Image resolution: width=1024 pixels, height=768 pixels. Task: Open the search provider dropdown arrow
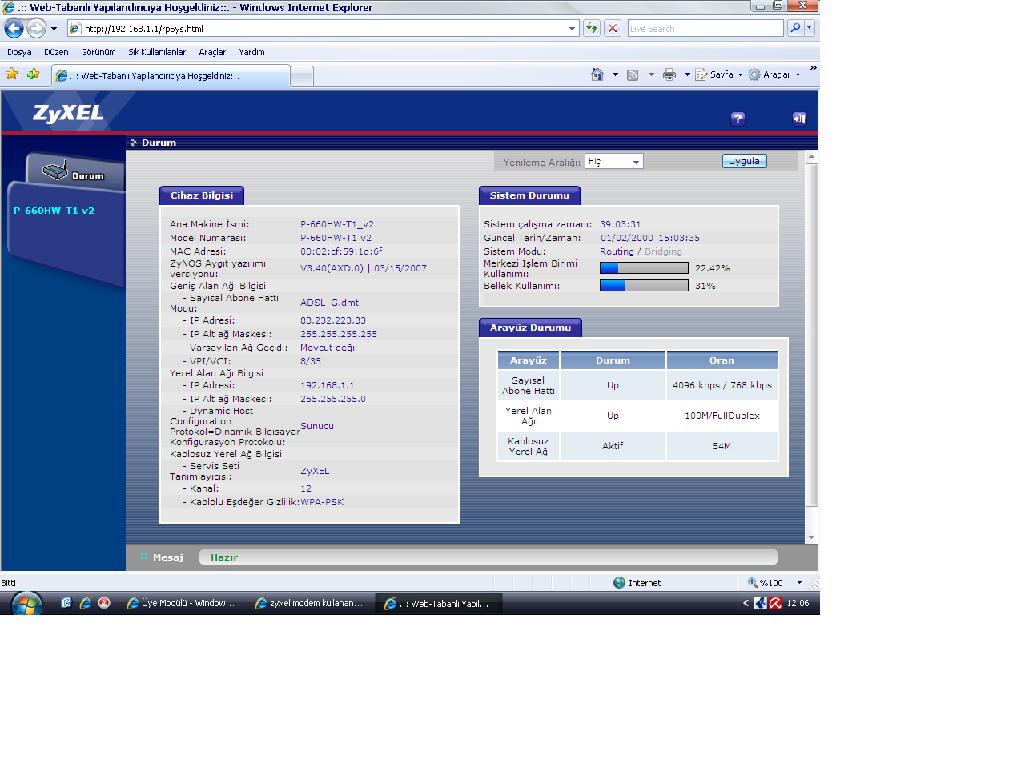(x=809, y=28)
